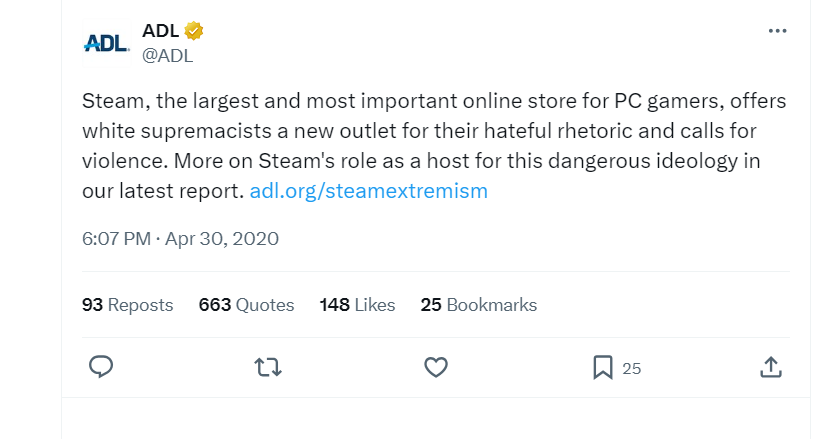Click the reply speech bubble icon
The image size is (839, 439).
click(100, 368)
